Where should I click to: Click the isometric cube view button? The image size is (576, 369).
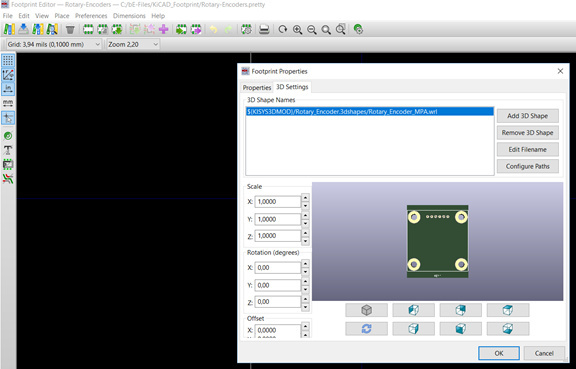(366, 310)
